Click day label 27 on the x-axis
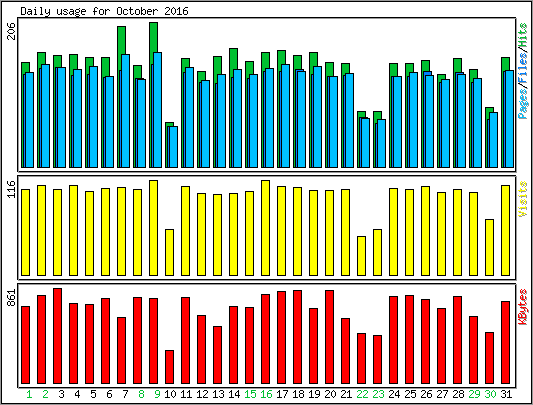Screen dimensions: 533x405 click(442, 394)
